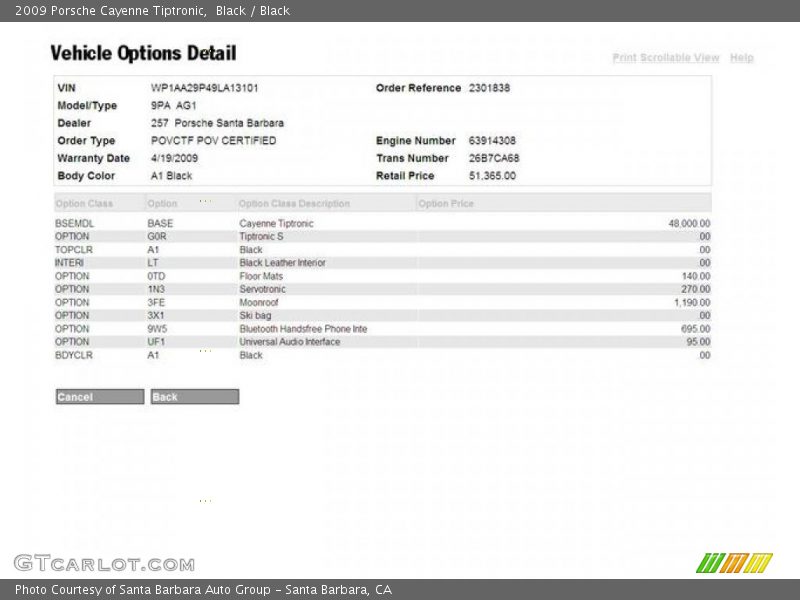
Task: Click the Option Price column header
Action: [446, 204]
